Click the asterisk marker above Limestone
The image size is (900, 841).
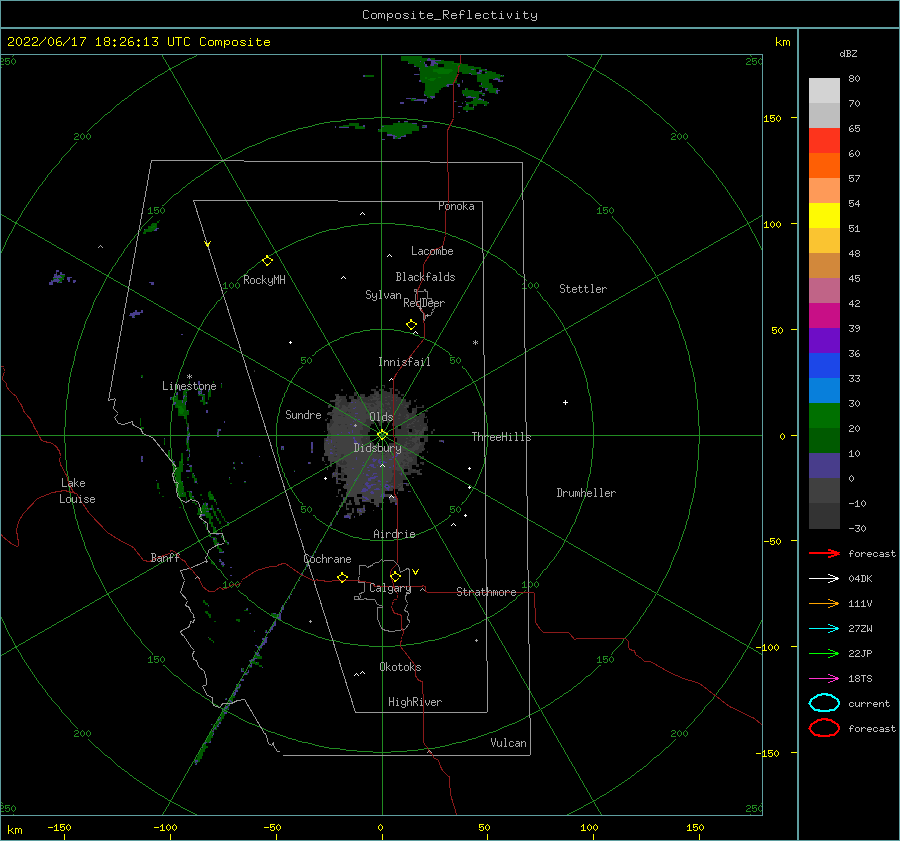click(189, 377)
